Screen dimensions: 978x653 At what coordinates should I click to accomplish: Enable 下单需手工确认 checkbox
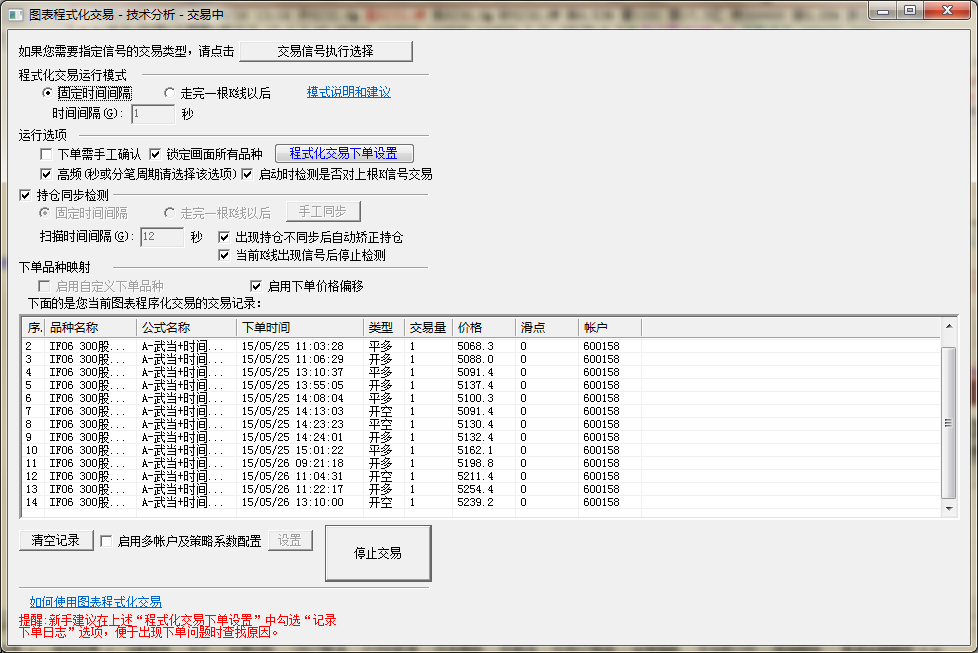(x=47, y=154)
